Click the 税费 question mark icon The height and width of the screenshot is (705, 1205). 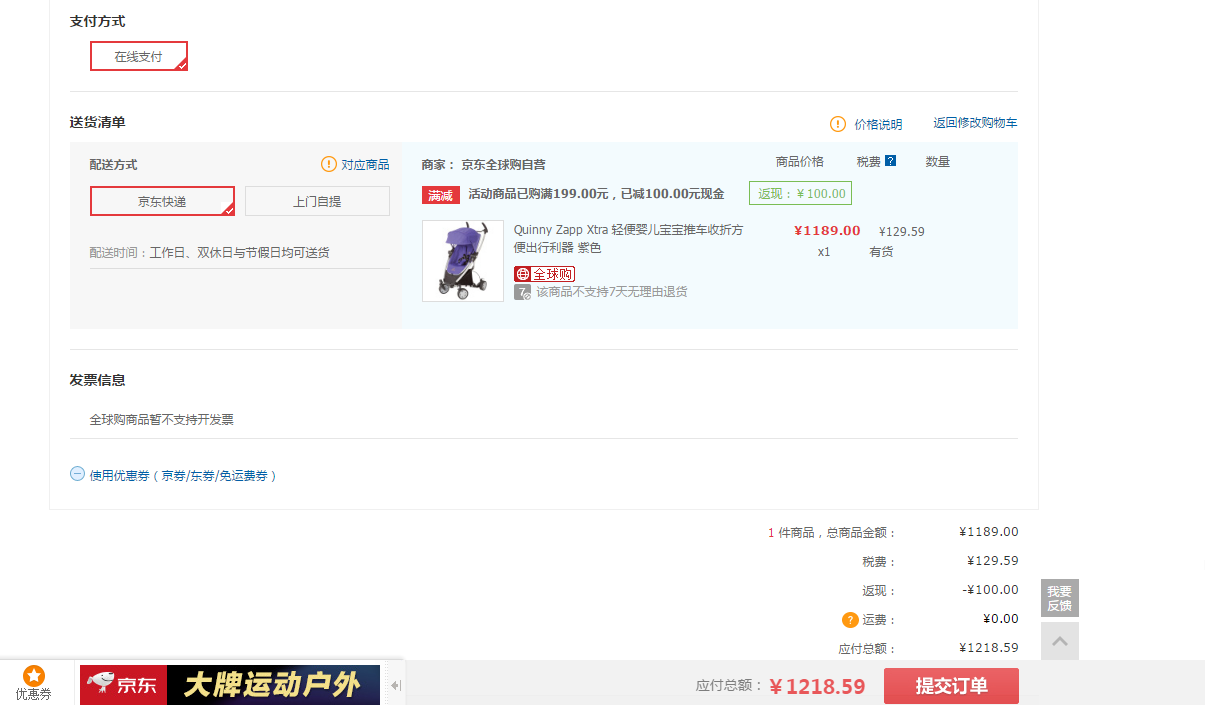coord(890,160)
